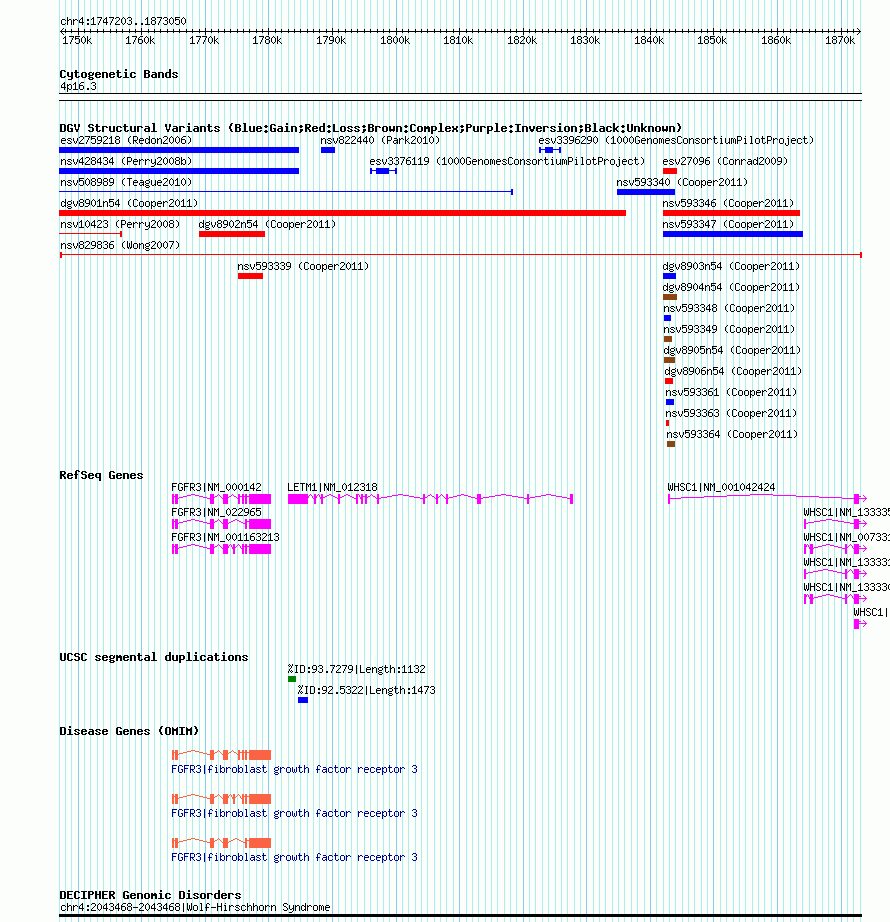Click nsv593347 (Cooper2011) blue gain bar

pyautogui.click(x=732, y=234)
